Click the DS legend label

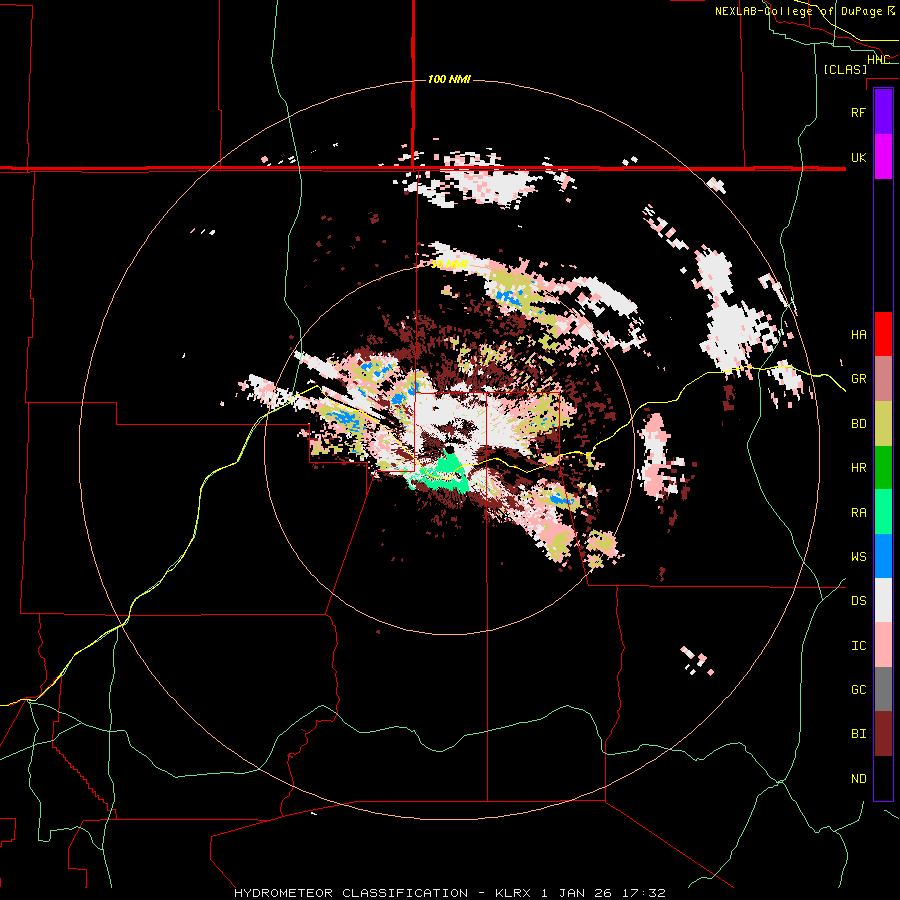858,600
